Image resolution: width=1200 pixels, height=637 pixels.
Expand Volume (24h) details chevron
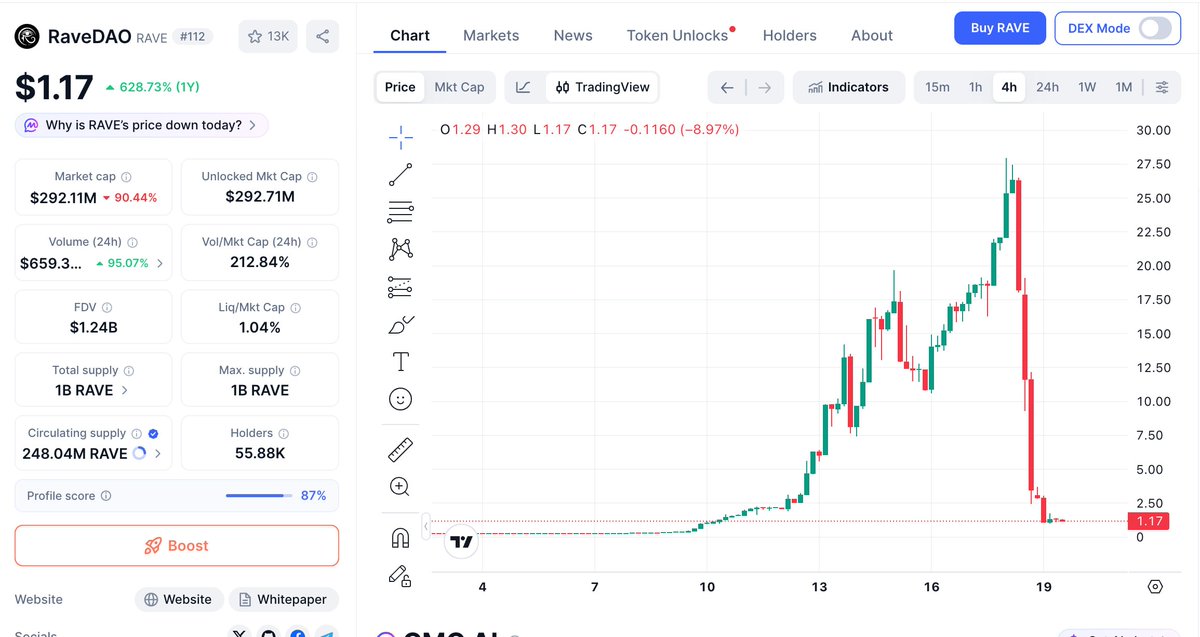pyautogui.click(x=160, y=264)
